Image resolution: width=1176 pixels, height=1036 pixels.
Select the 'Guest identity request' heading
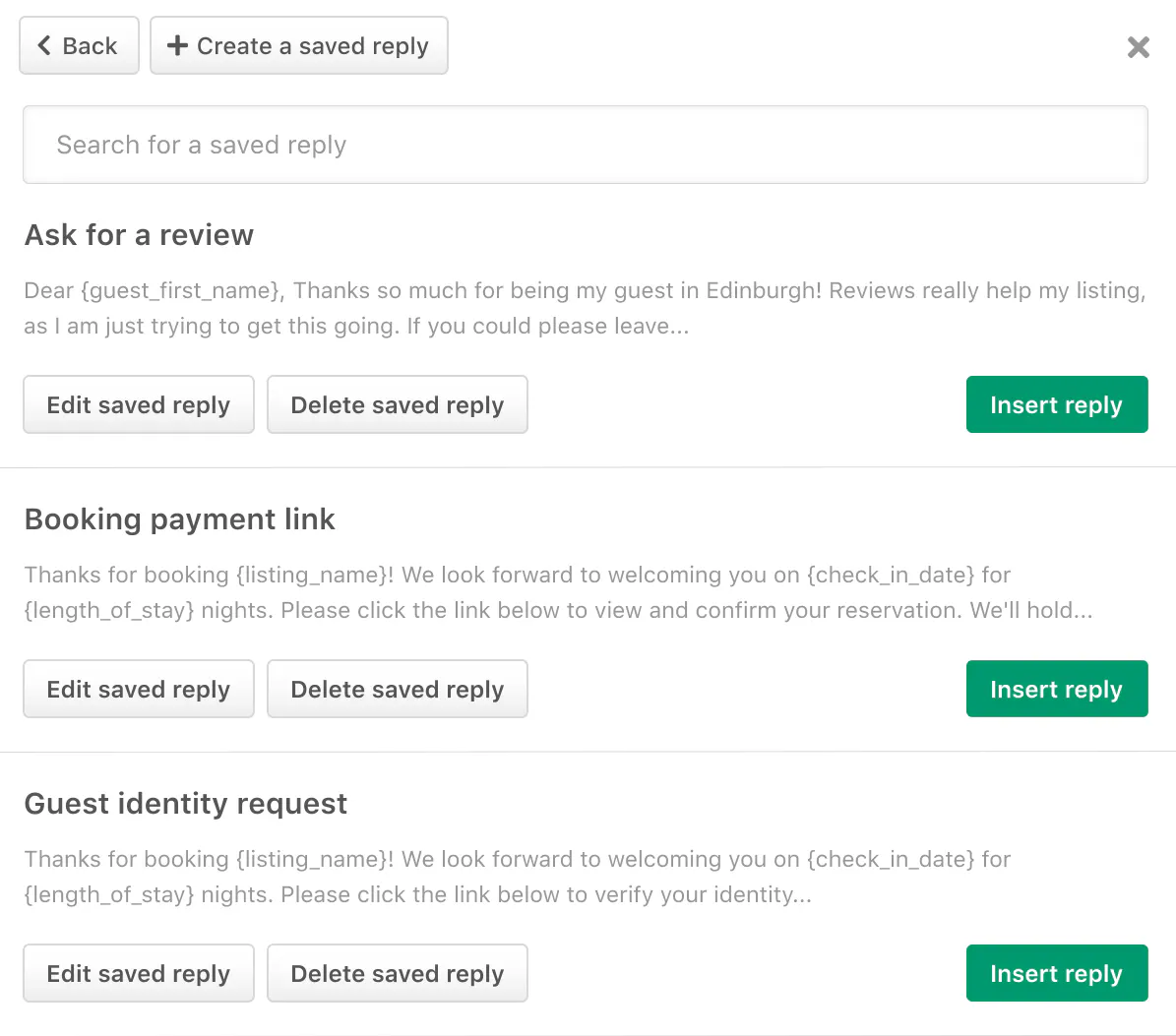tap(185, 804)
